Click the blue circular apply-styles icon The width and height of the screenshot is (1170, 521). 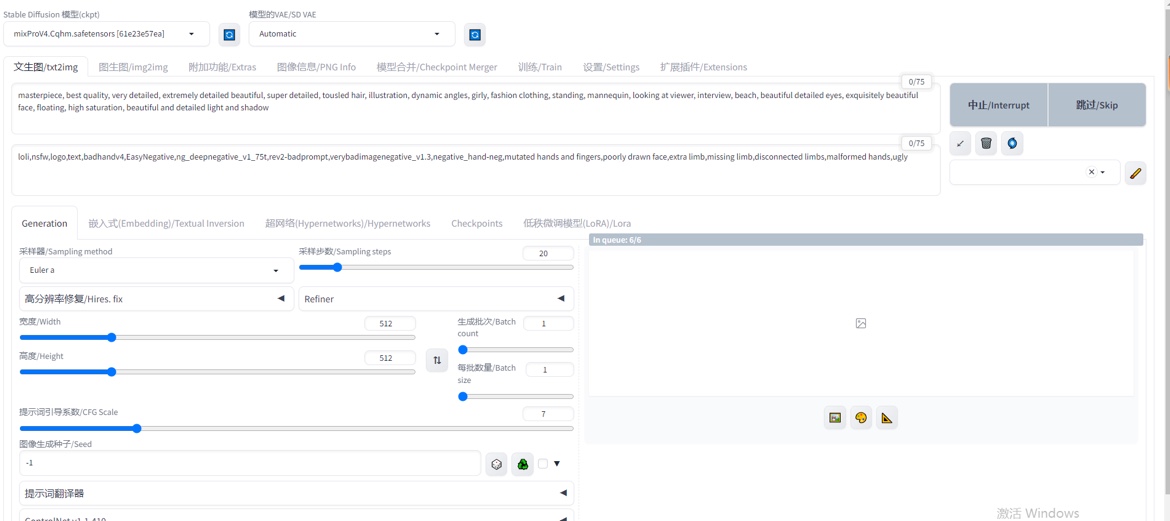pos(1012,143)
